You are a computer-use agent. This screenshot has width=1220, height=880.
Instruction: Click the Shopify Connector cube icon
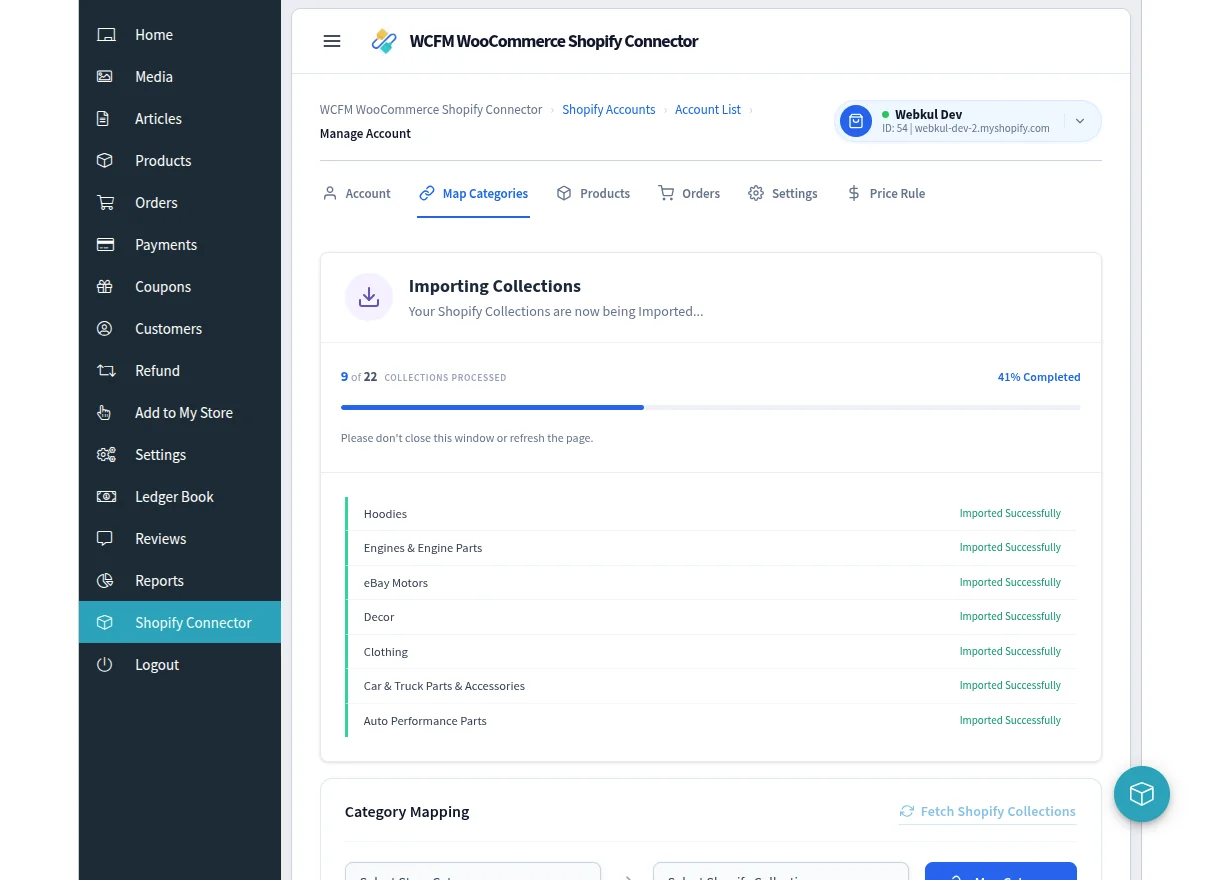tap(105, 623)
